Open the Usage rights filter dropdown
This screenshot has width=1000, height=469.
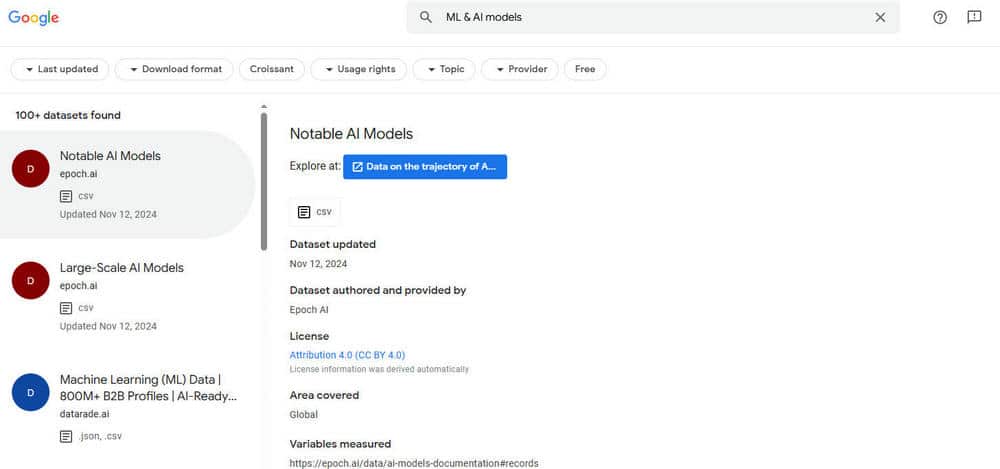pos(358,69)
